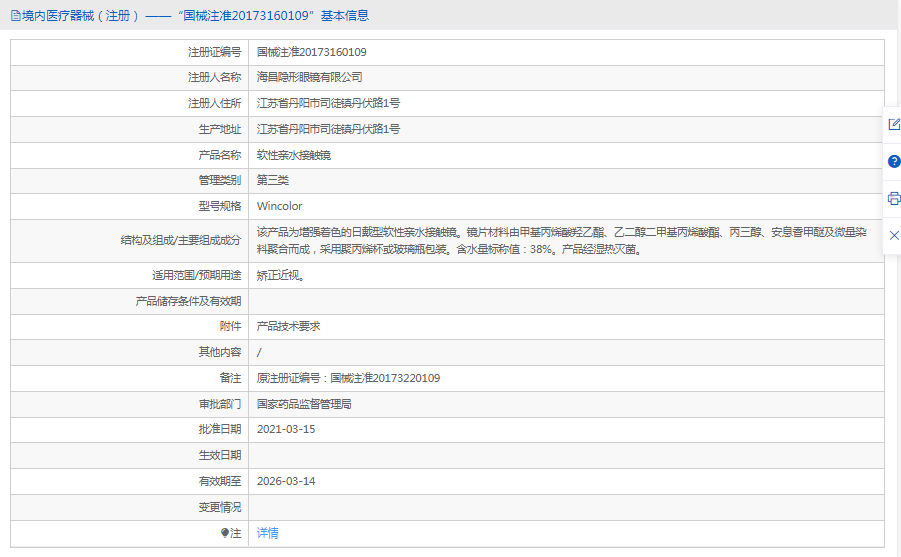The width and height of the screenshot is (901, 557).
Task: Select the Wincolor model specification value
Action: [x=278, y=207]
